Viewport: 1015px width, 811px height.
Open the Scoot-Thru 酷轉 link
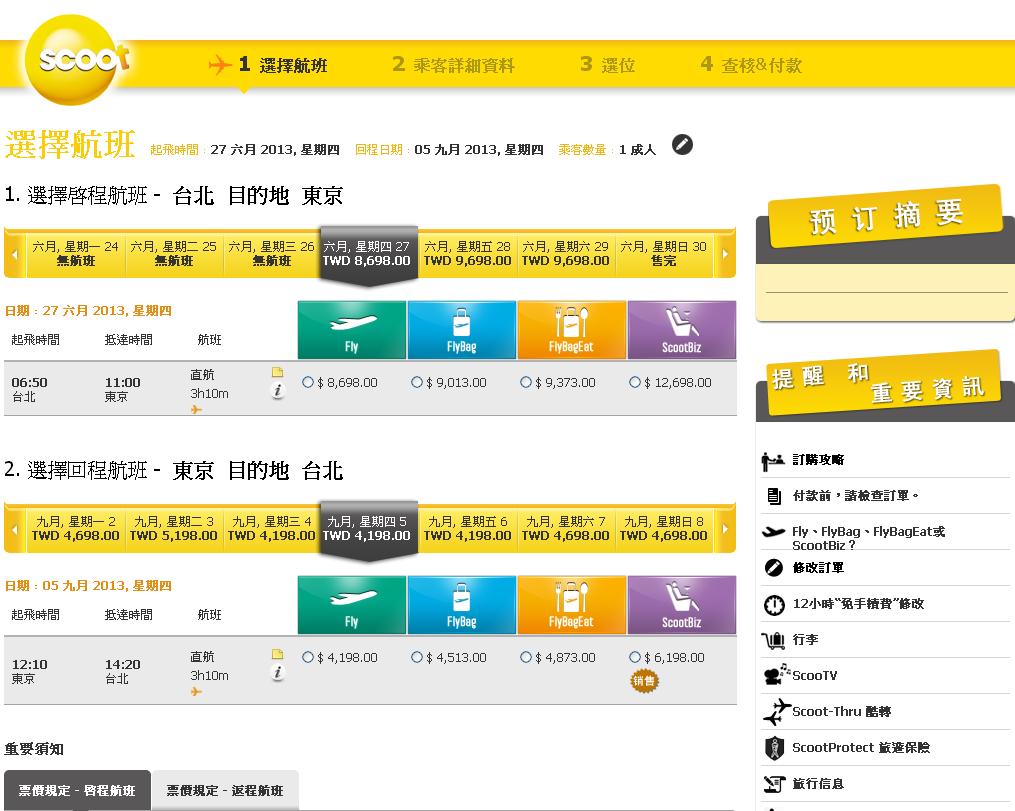(x=842, y=711)
